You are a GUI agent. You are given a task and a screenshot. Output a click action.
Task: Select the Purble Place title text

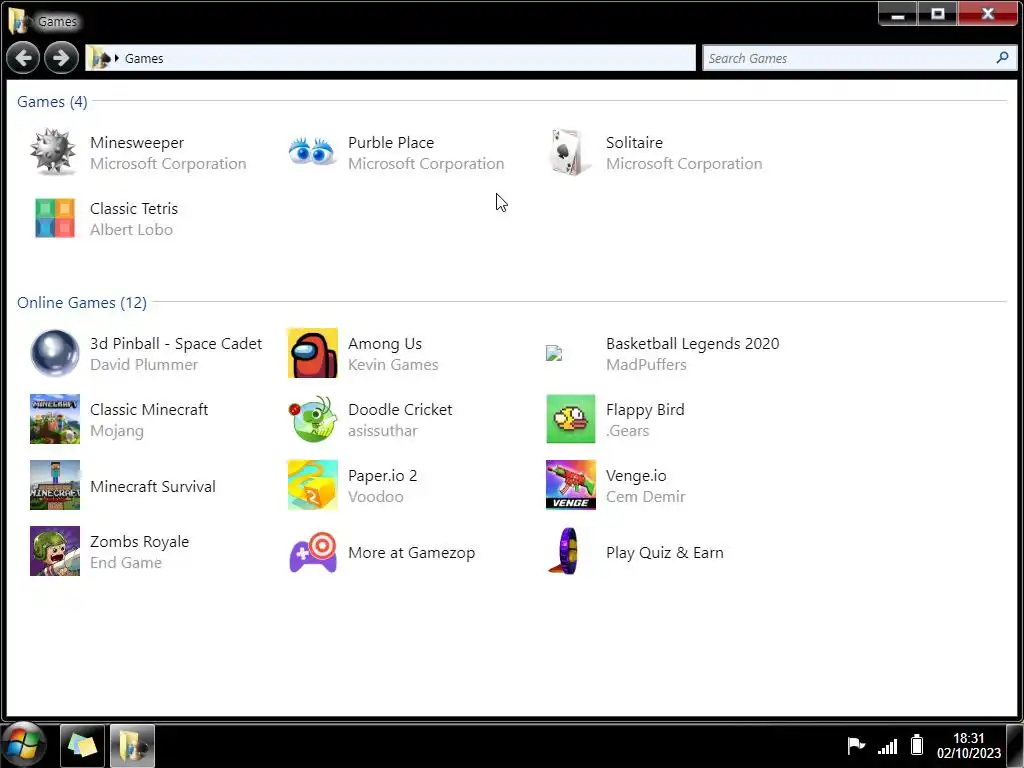click(x=391, y=142)
